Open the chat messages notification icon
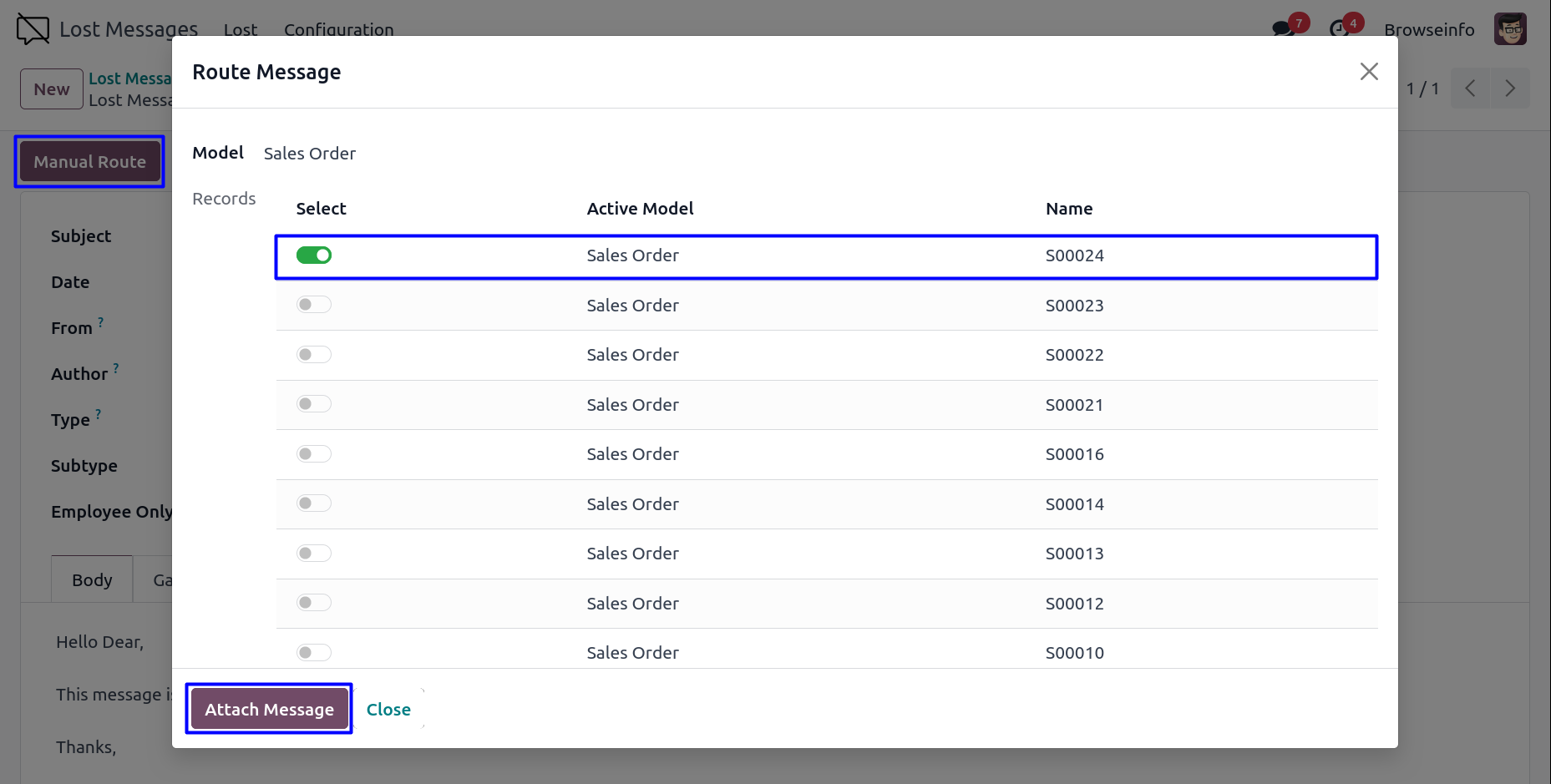The width and height of the screenshot is (1551, 784). point(1283,29)
